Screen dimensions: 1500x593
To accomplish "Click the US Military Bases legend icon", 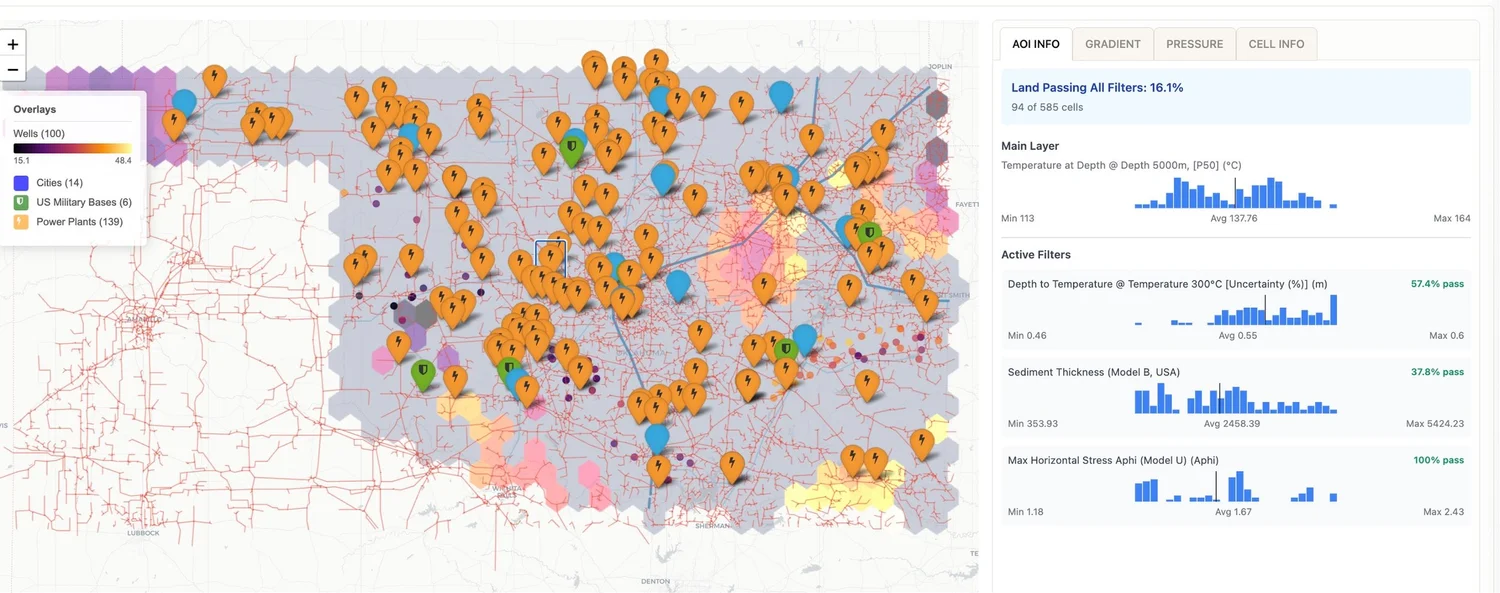I will [21, 202].
